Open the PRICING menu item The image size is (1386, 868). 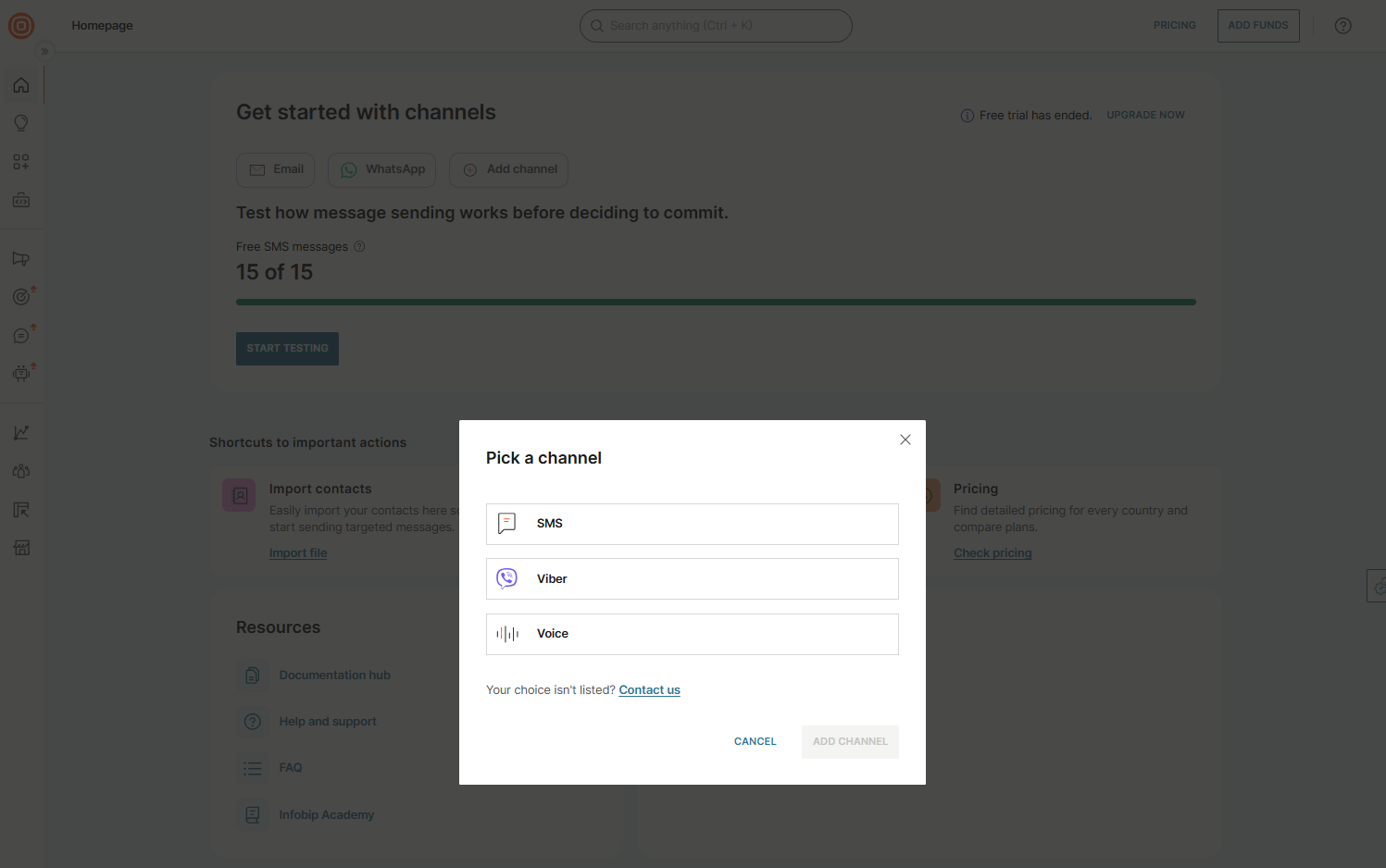[1174, 25]
